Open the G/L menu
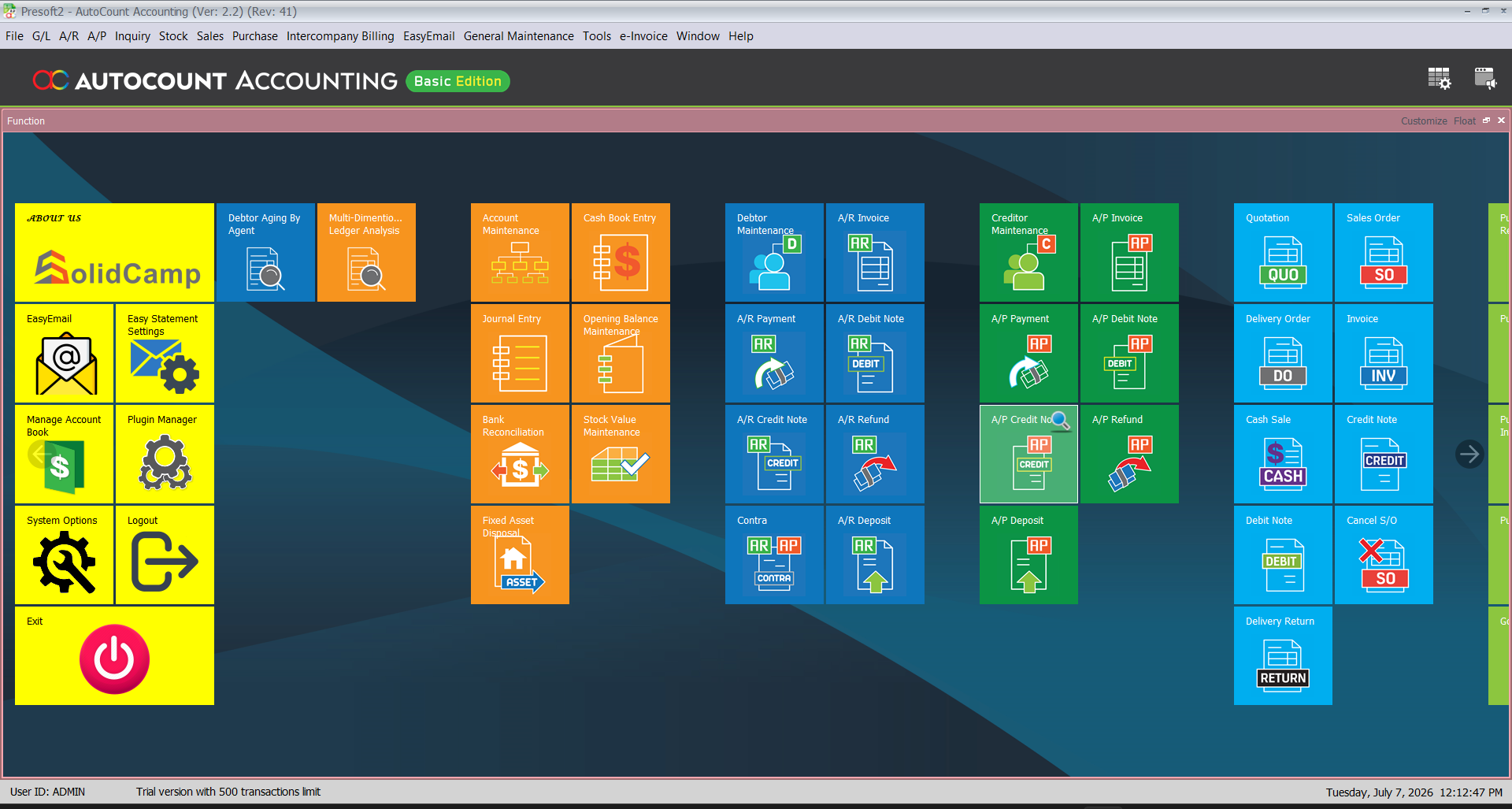This screenshot has width=1512, height=809. pyautogui.click(x=41, y=36)
